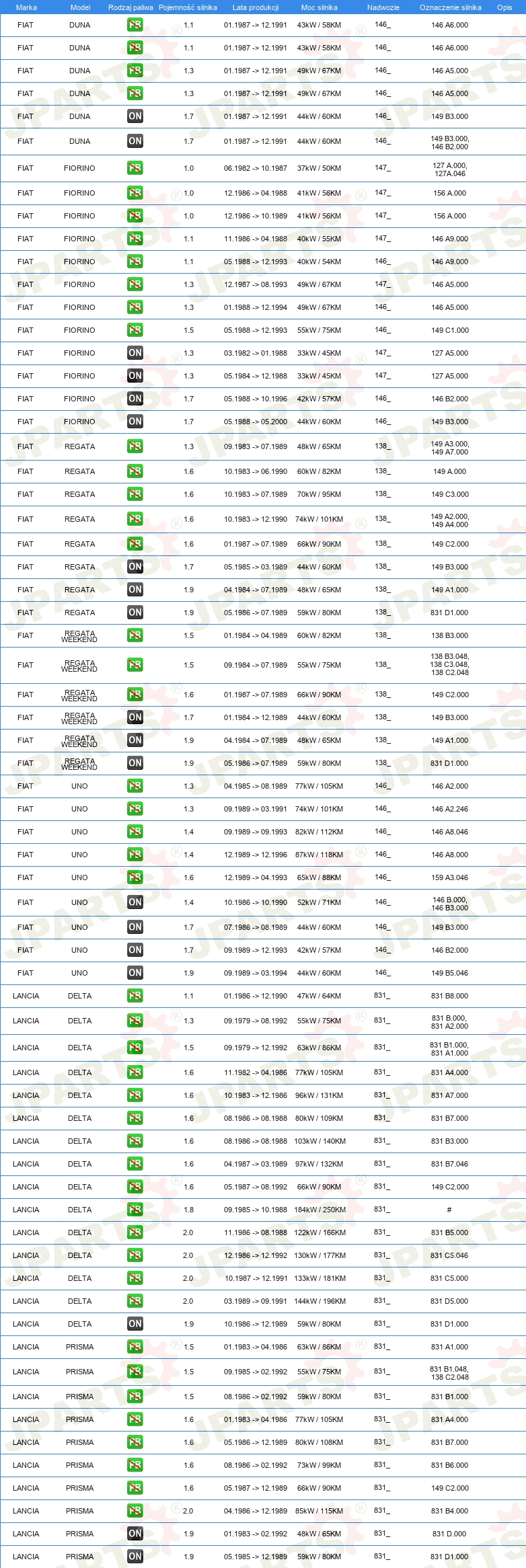Click production years 05.1988 -> 05.2000
The height and width of the screenshot is (1568, 526).
tap(256, 422)
